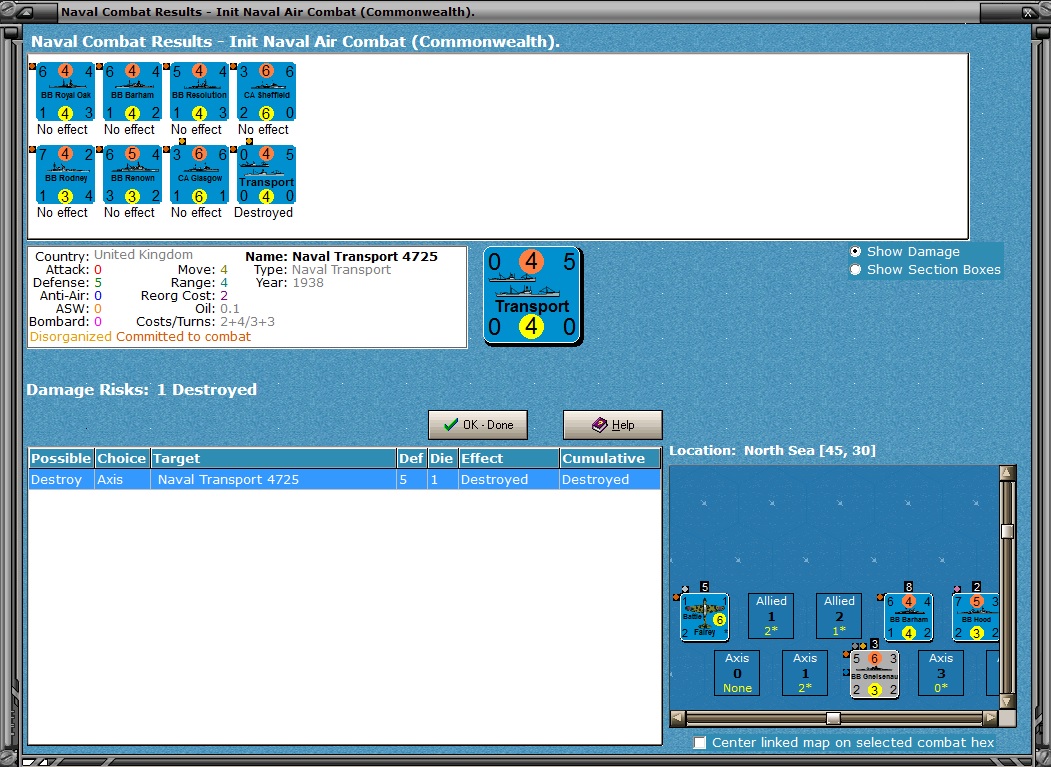
Task: Open the Help button
Action: pyautogui.click(x=613, y=425)
